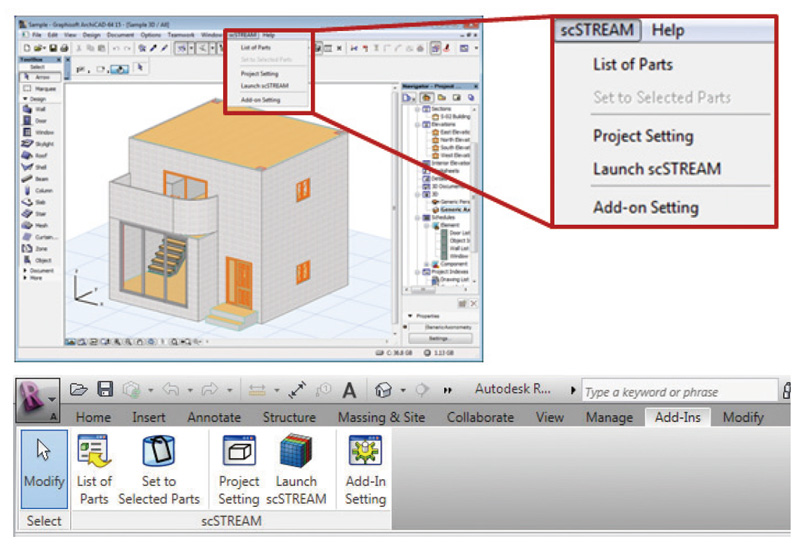Click the Insert ribbon tab in Revit
This screenshot has height=547, width=800.
pos(148,417)
